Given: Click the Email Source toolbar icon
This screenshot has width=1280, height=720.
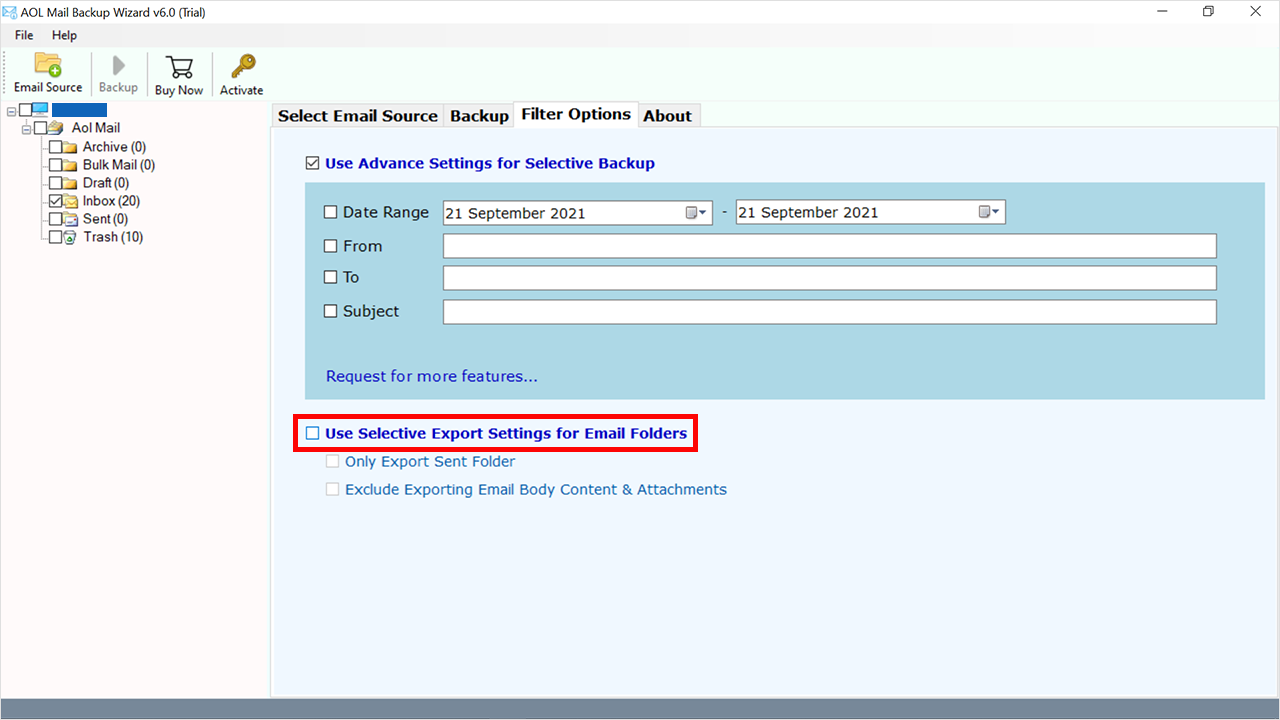Looking at the screenshot, I should point(48,66).
